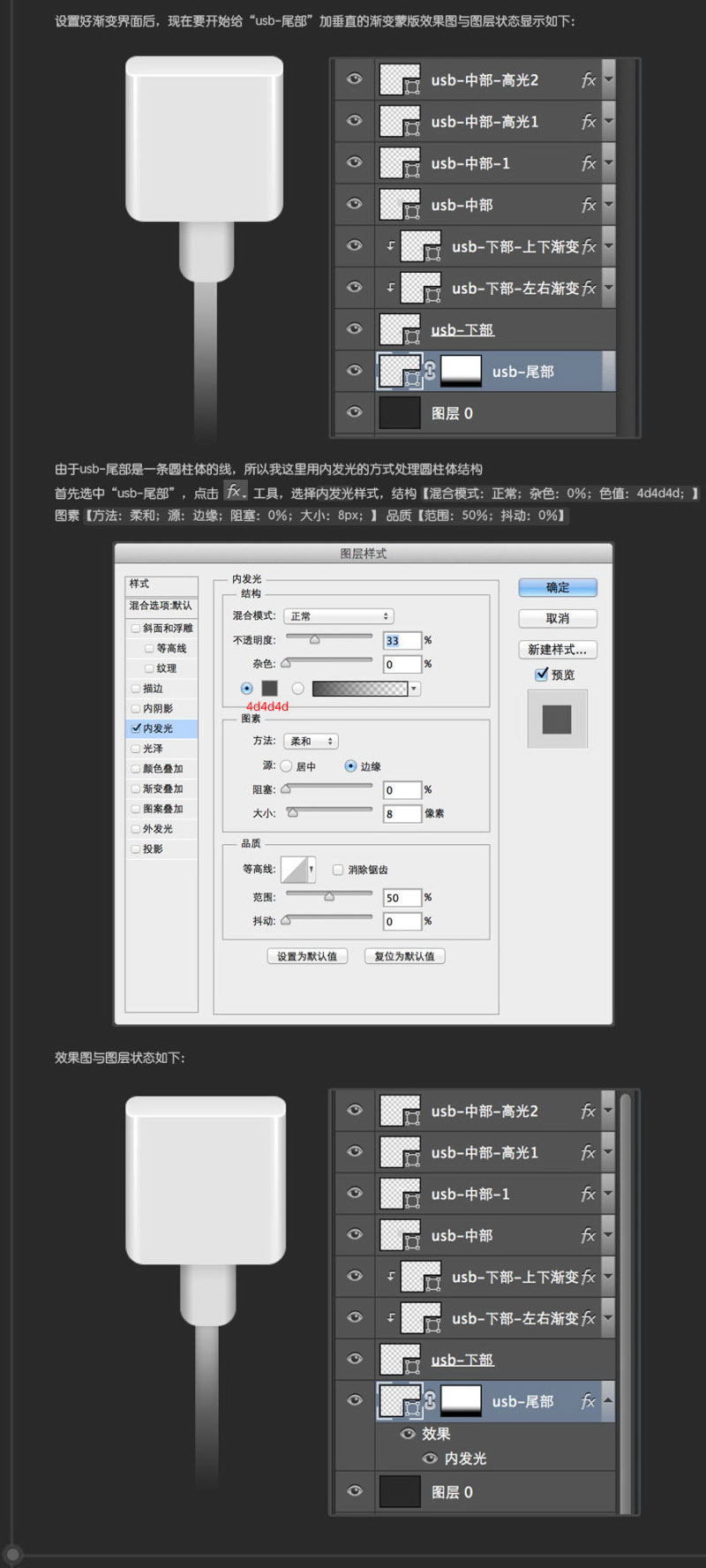Click 不透明度 slider handle
This screenshot has width=706, height=1568.
click(314, 640)
